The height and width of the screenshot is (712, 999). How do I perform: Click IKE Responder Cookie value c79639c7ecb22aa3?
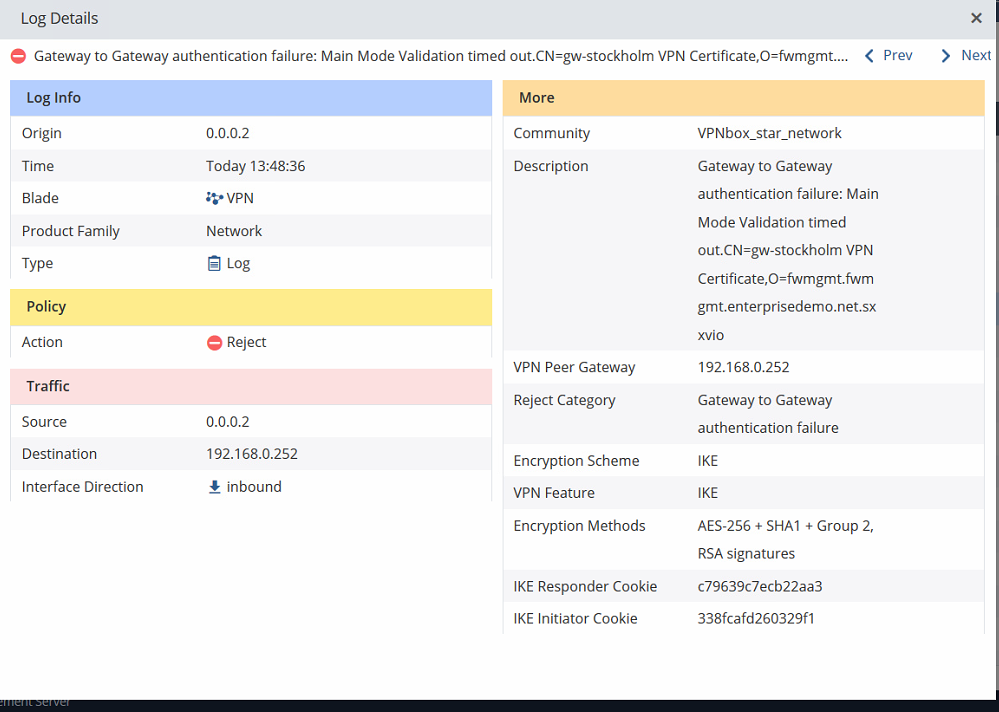(760, 586)
